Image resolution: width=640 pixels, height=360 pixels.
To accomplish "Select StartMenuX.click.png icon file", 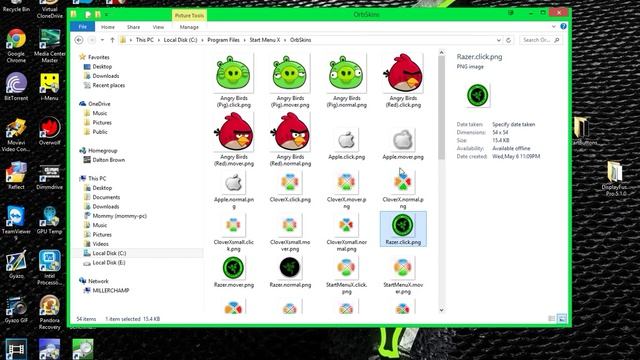I will [x=346, y=276].
